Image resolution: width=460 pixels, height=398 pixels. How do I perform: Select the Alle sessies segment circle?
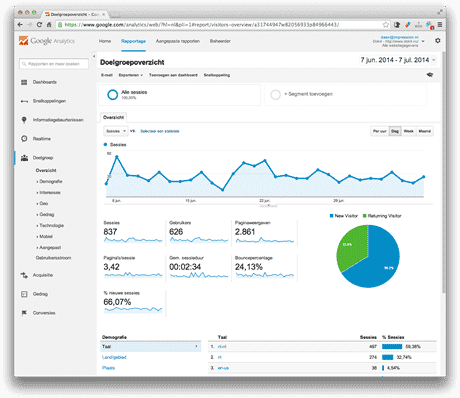113,95
